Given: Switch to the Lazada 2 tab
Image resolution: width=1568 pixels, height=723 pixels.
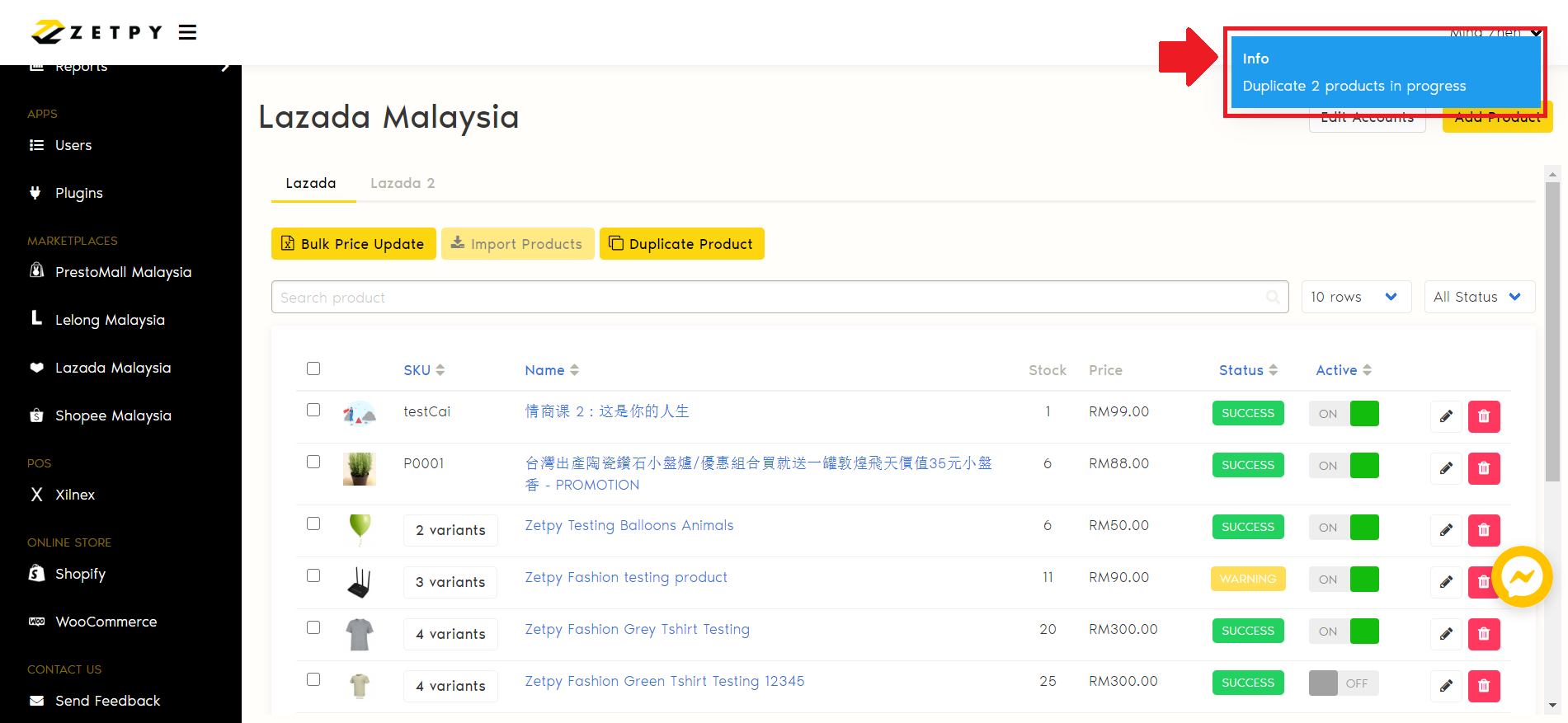Looking at the screenshot, I should (403, 183).
